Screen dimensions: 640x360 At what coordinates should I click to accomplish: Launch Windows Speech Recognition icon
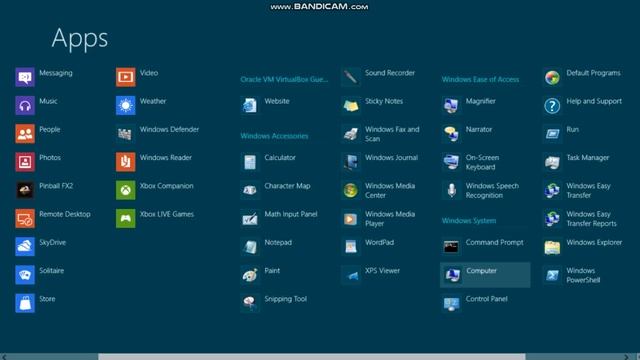[x=451, y=190]
